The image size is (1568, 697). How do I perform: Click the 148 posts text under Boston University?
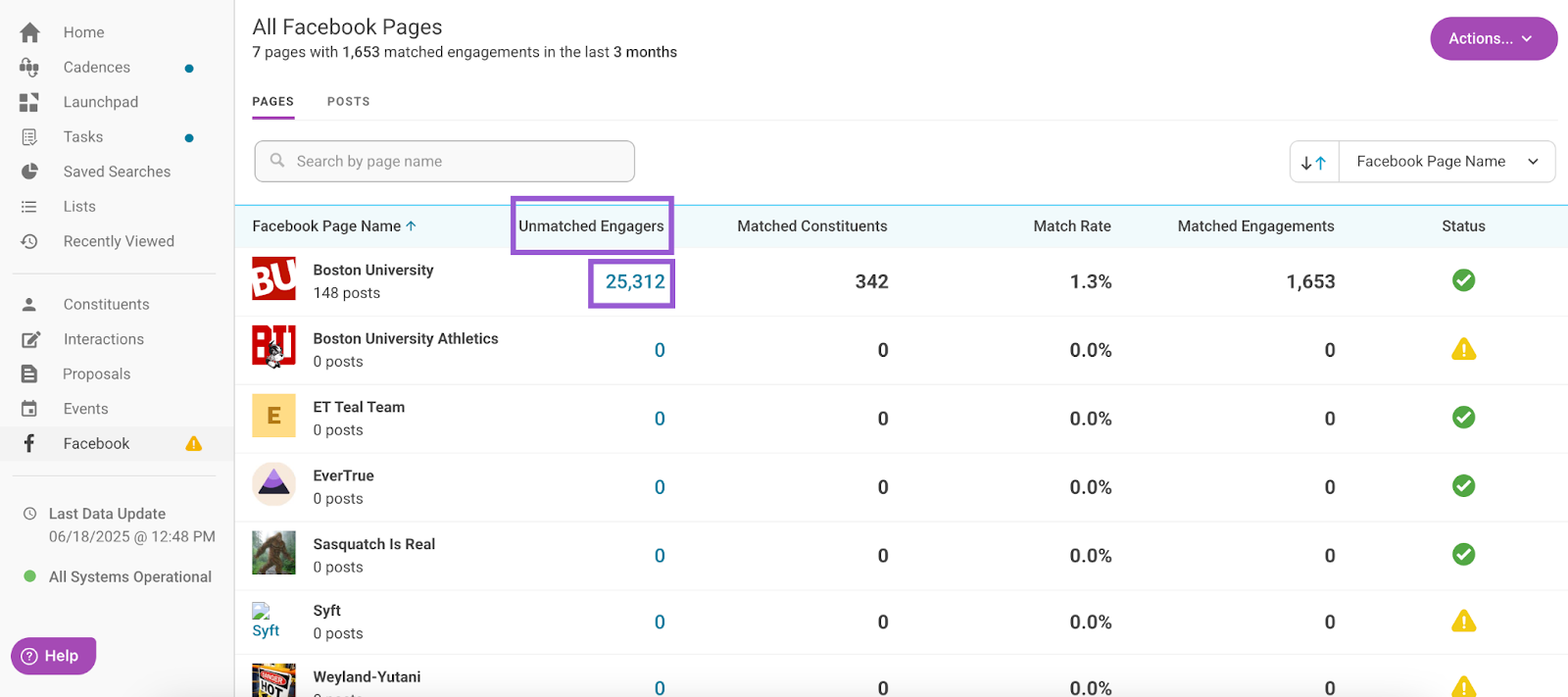pos(347,293)
